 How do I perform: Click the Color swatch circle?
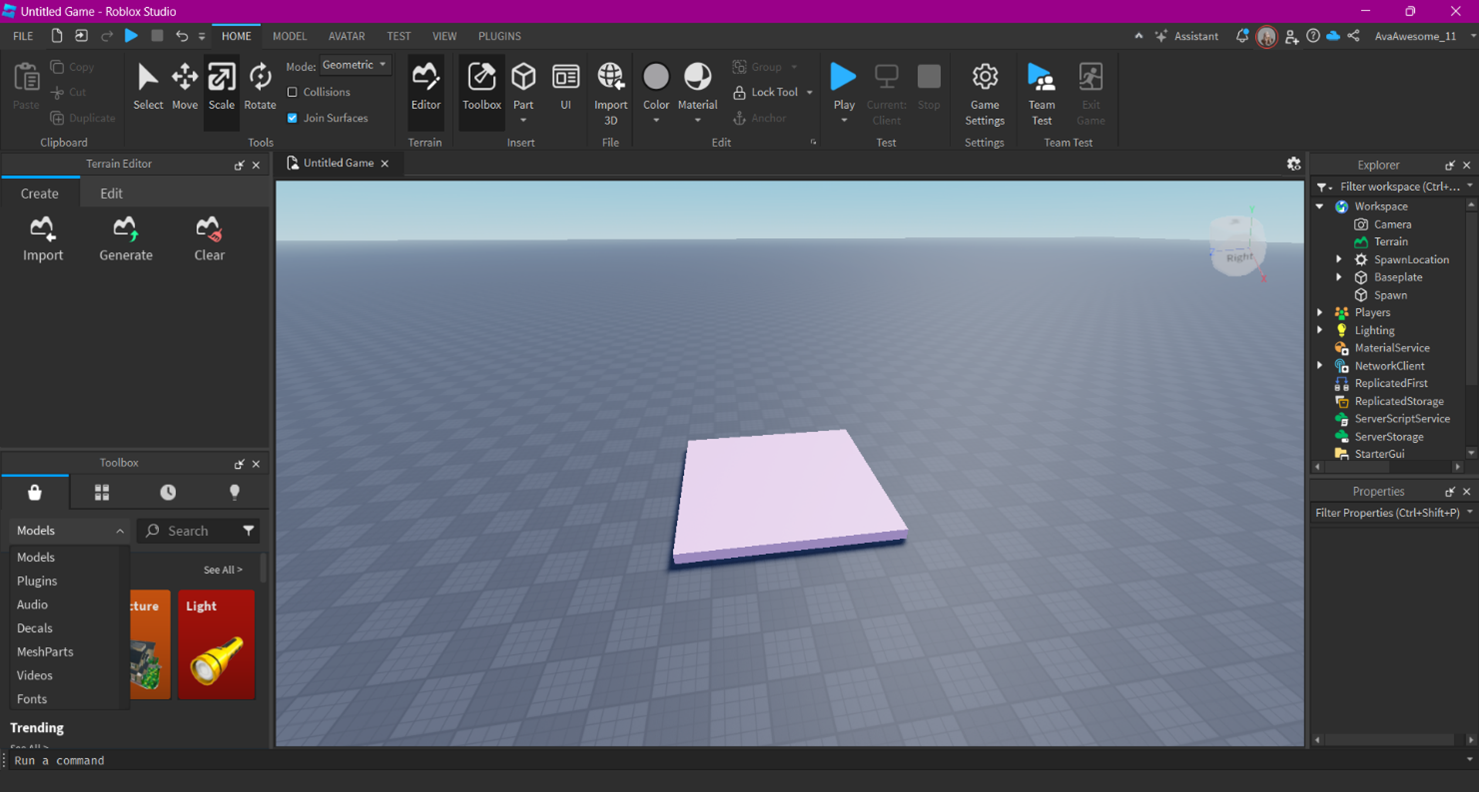pyautogui.click(x=656, y=76)
